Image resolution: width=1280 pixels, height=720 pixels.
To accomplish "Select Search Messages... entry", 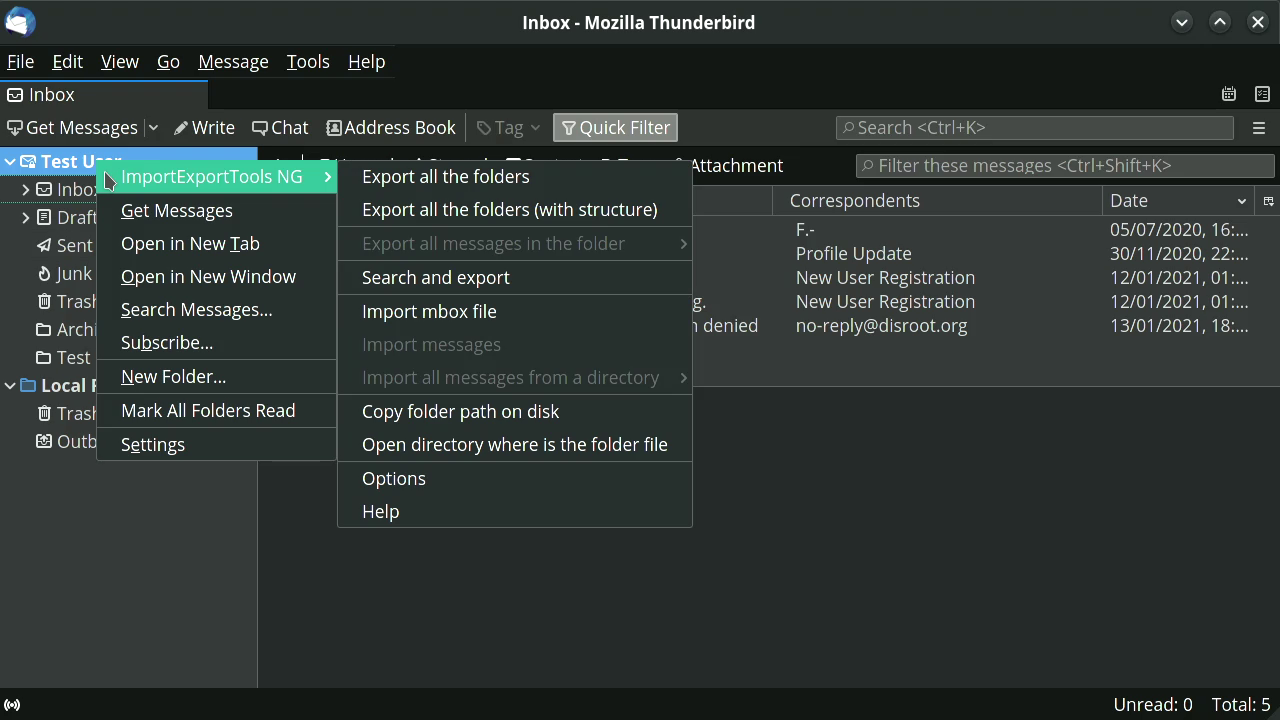I will tap(217, 310).
